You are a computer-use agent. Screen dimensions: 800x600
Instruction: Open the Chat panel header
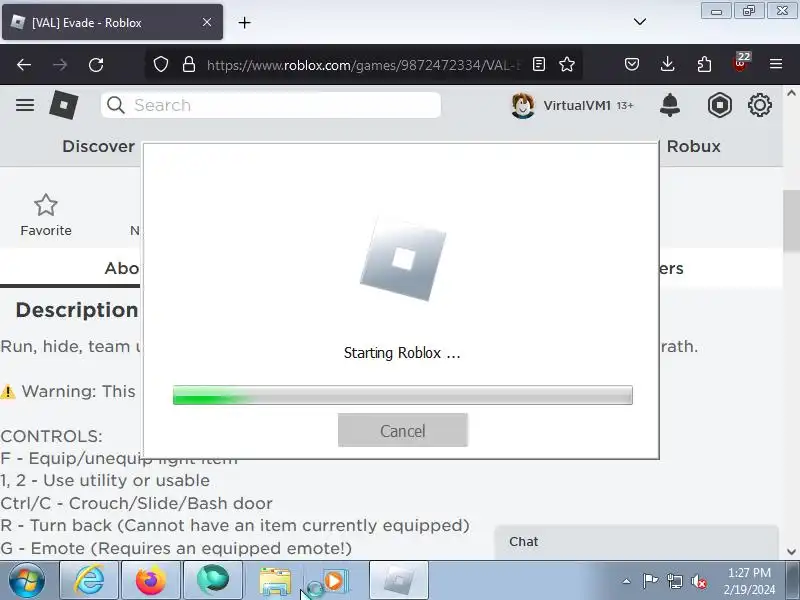pyautogui.click(x=636, y=542)
